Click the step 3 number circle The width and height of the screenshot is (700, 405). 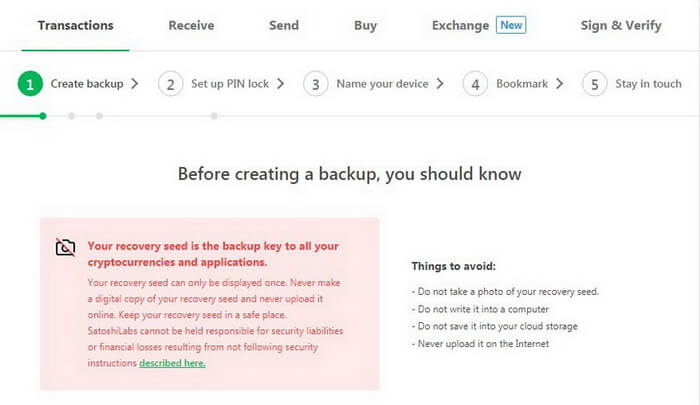coord(316,84)
